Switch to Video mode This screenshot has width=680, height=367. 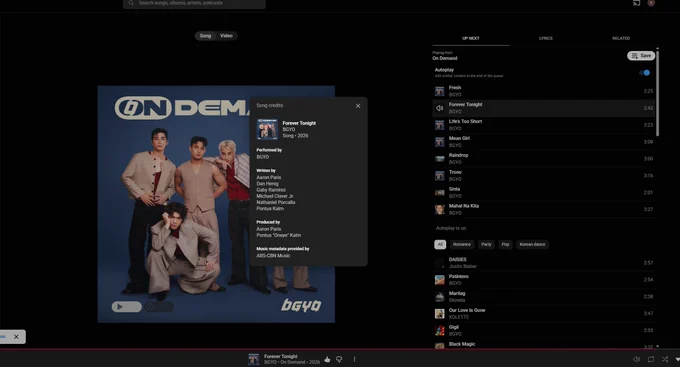click(x=226, y=36)
